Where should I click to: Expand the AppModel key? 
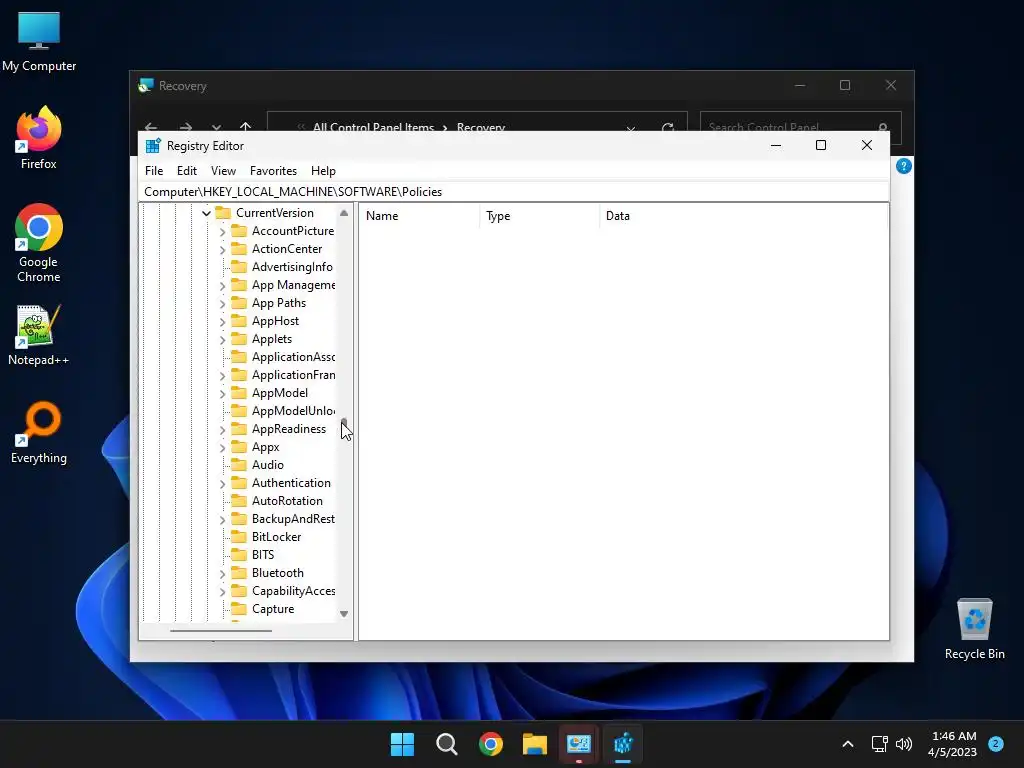click(222, 394)
